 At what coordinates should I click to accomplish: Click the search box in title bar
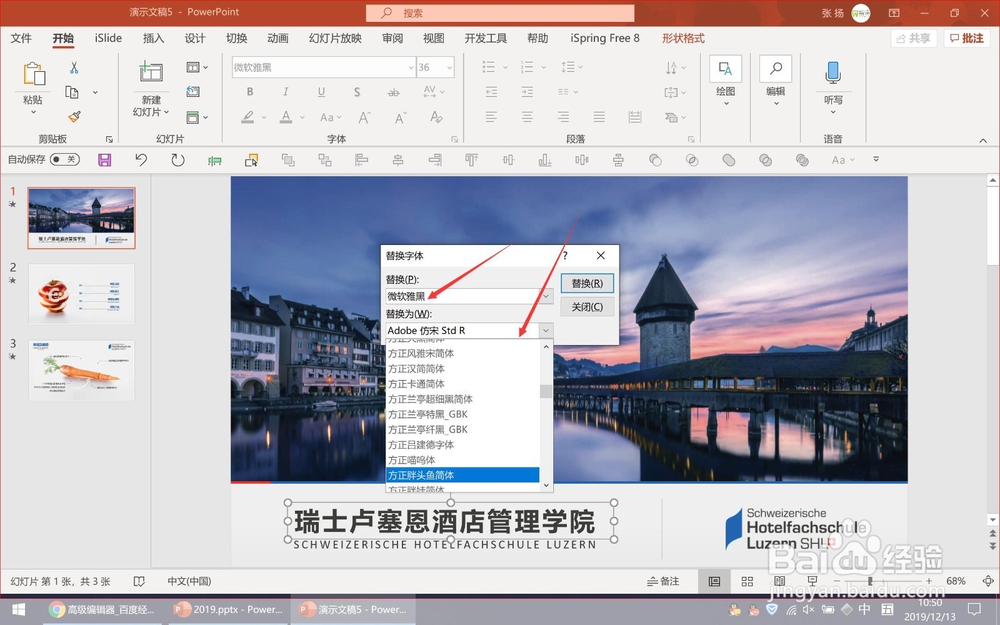(500, 13)
